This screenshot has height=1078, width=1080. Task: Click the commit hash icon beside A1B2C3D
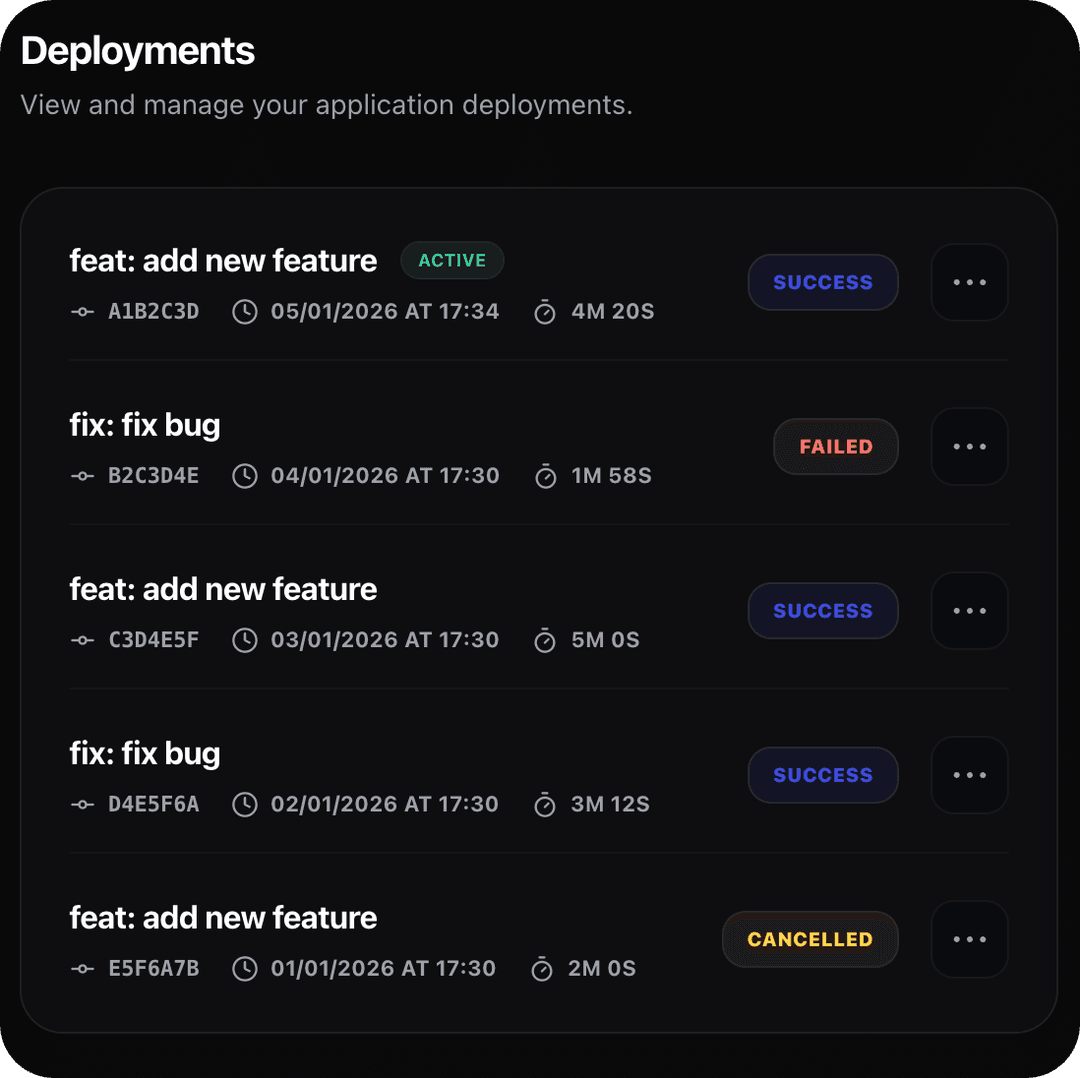82,311
